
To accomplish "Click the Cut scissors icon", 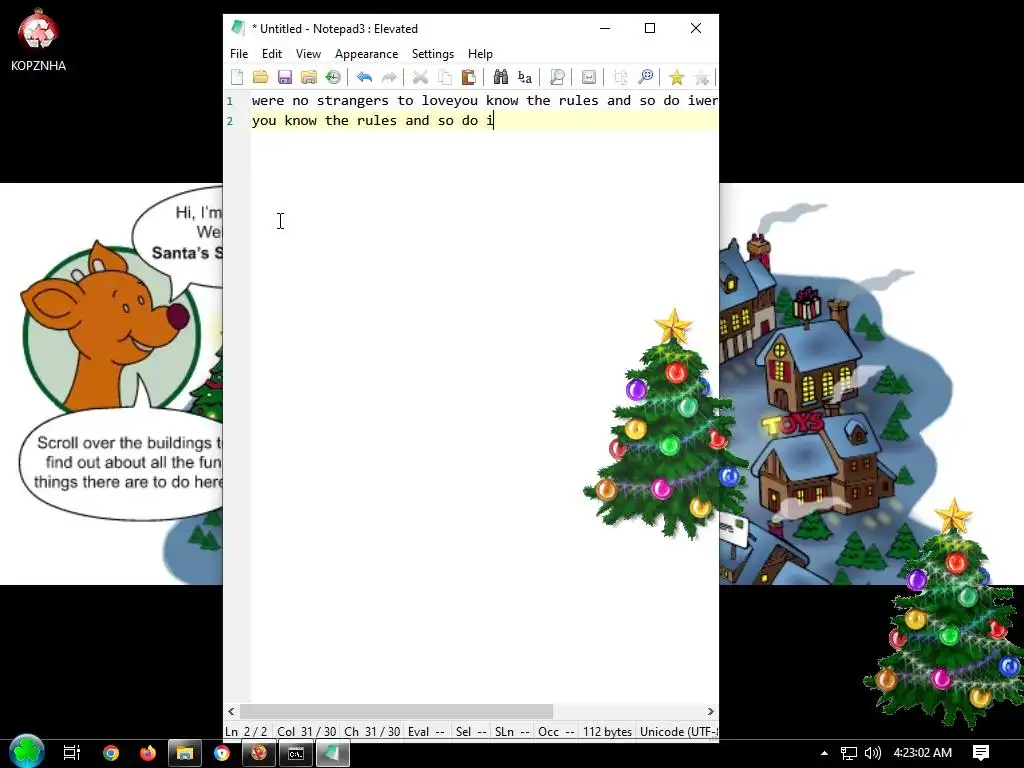I will (420, 77).
